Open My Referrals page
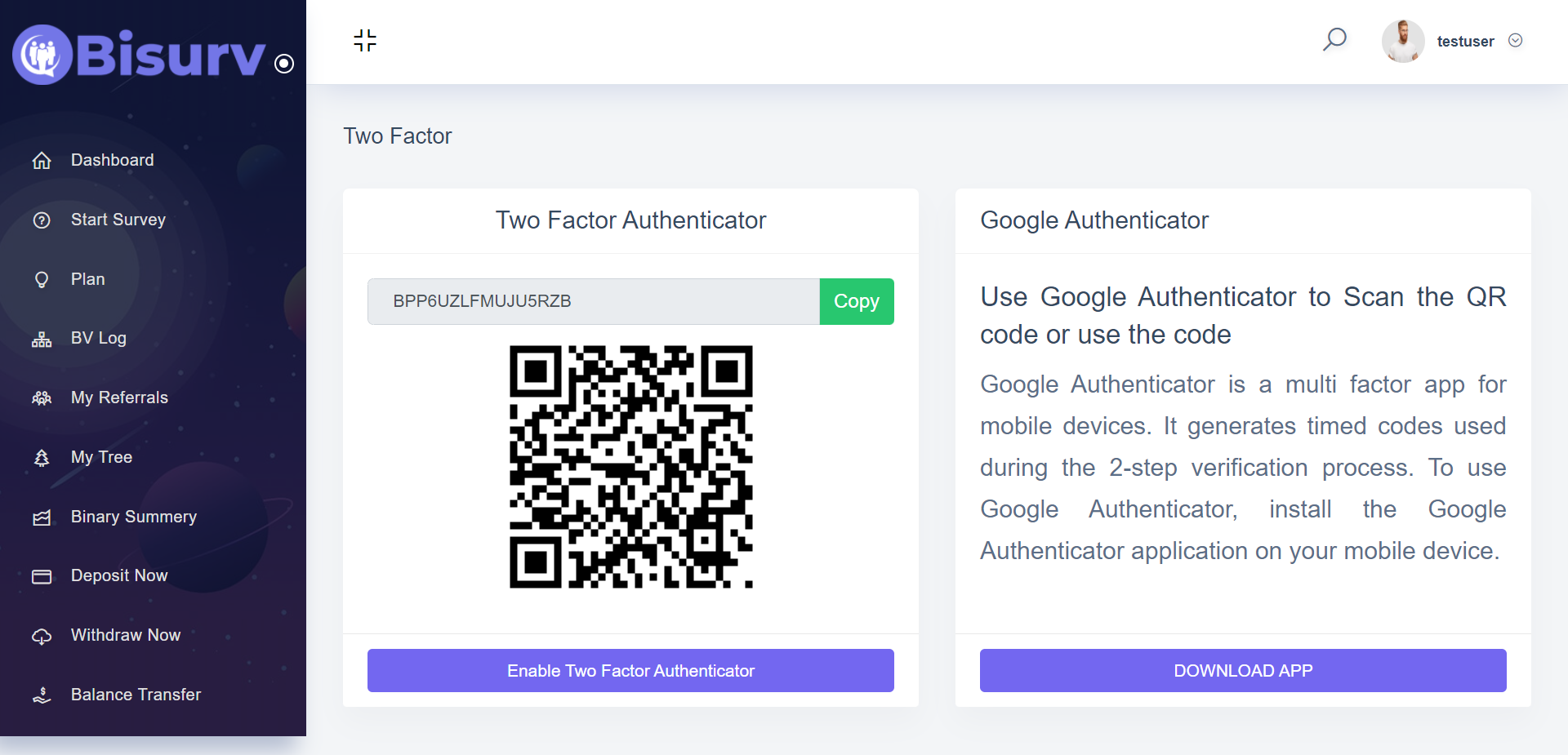 pos(119,397)
